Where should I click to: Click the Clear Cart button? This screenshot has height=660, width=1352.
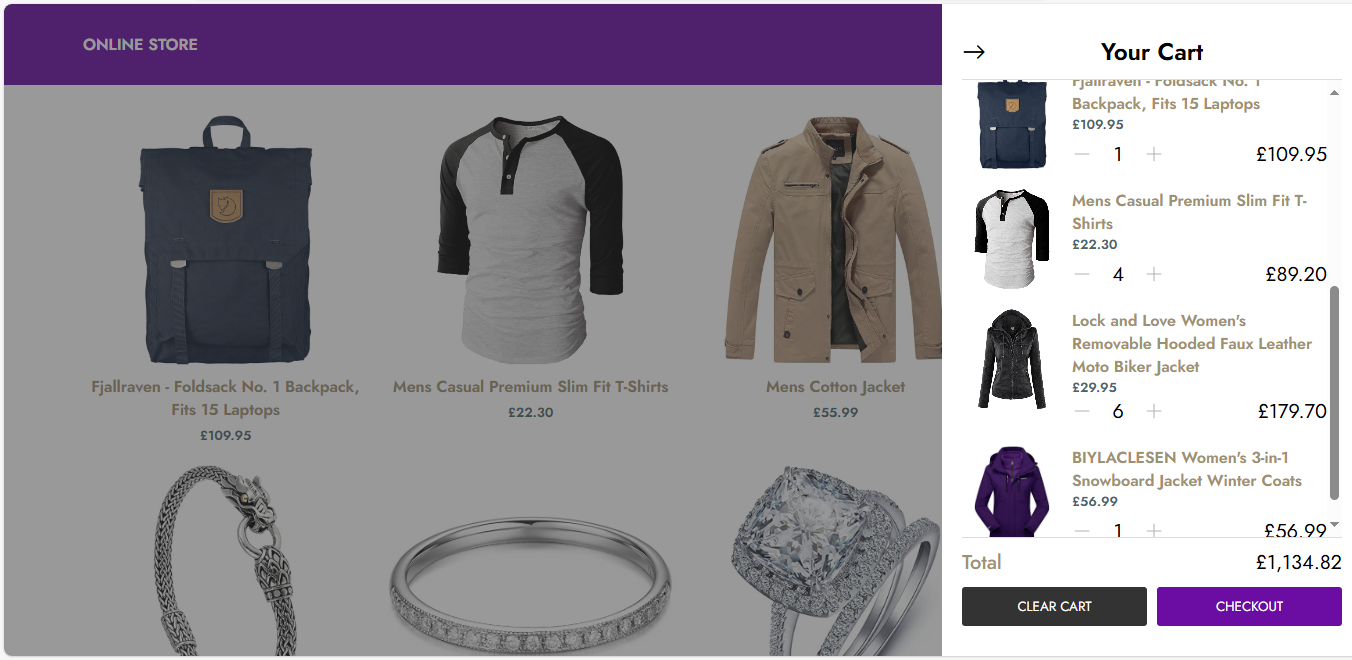coord(1054,606)
